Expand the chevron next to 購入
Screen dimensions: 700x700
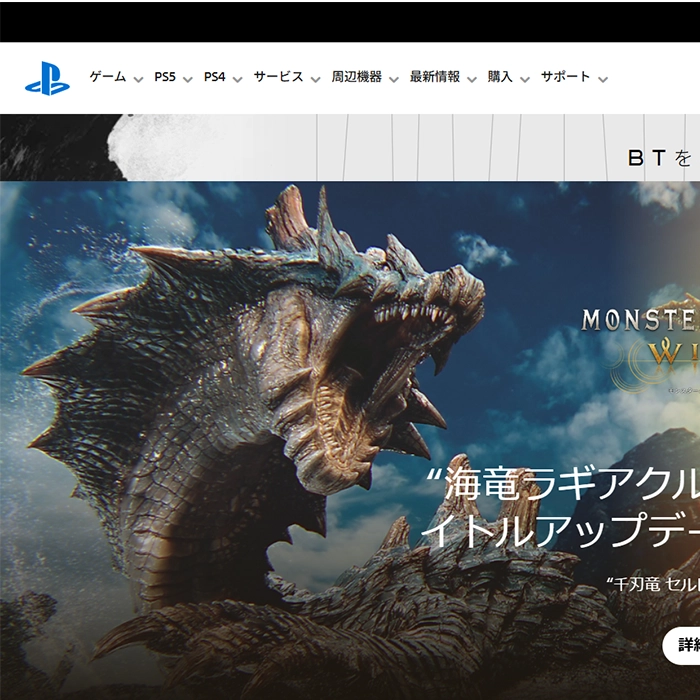click(525, 79)
